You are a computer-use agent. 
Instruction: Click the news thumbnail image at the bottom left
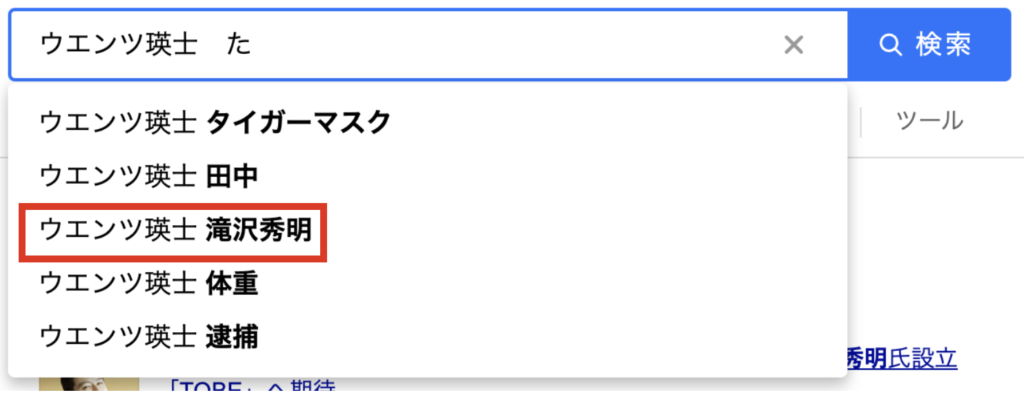[x=89, y=386]
